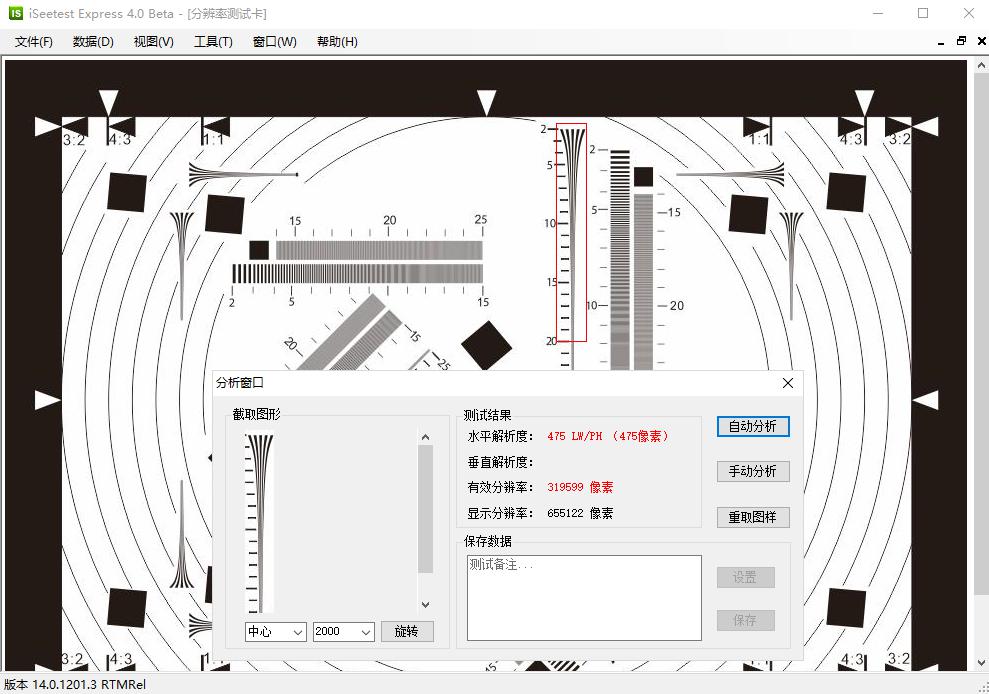The height and width of the screenshot is (694, 989).
Task: Click the red selection box on test chart
Action: tap(571, 232)
